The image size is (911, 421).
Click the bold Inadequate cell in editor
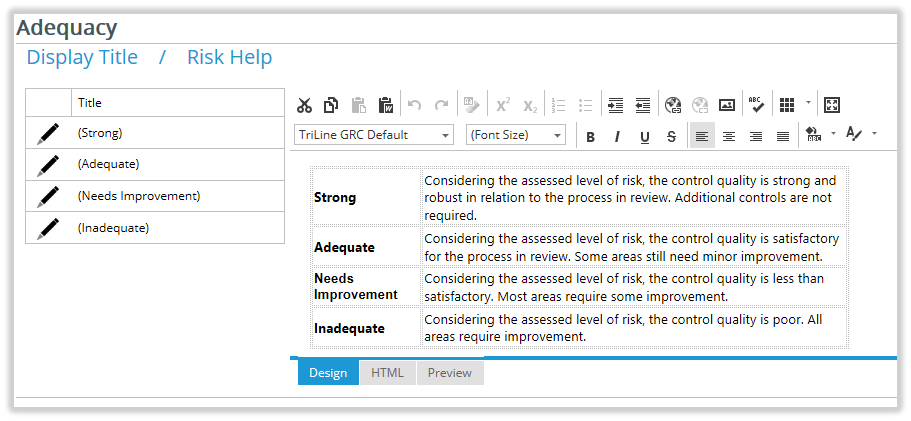[x=365, y=328]
